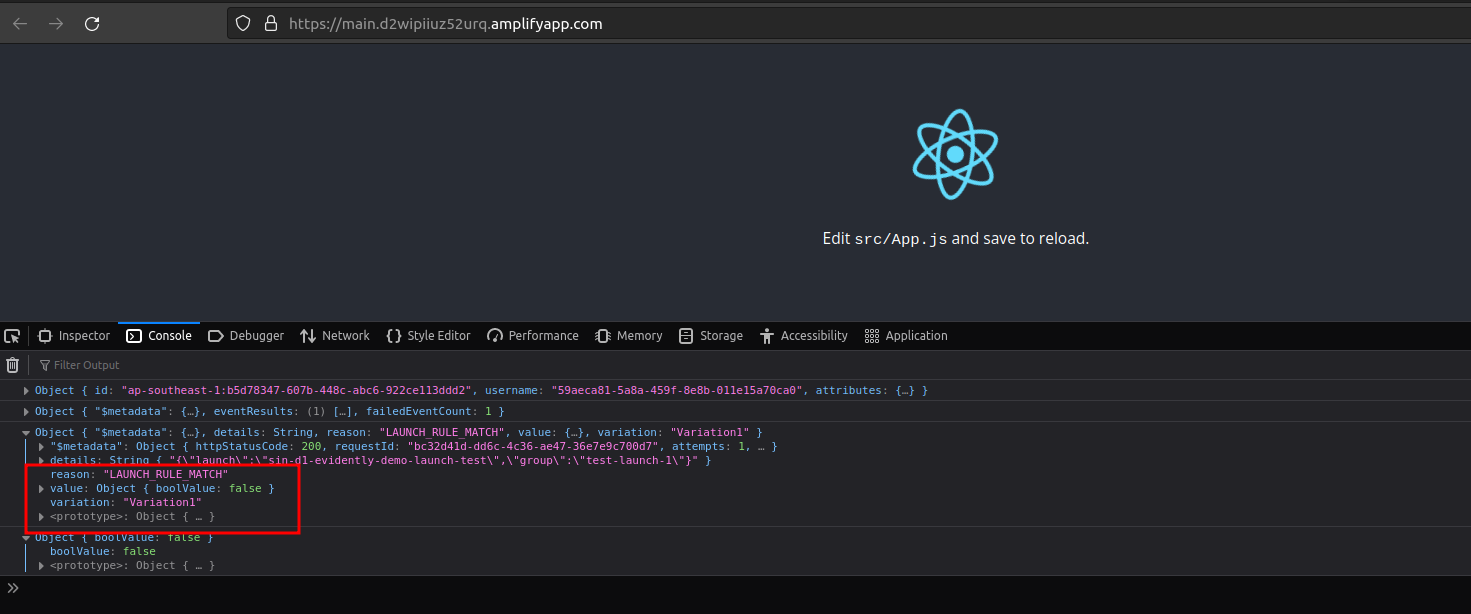Expand the value Object boolValue entry

tap(41, 488)
